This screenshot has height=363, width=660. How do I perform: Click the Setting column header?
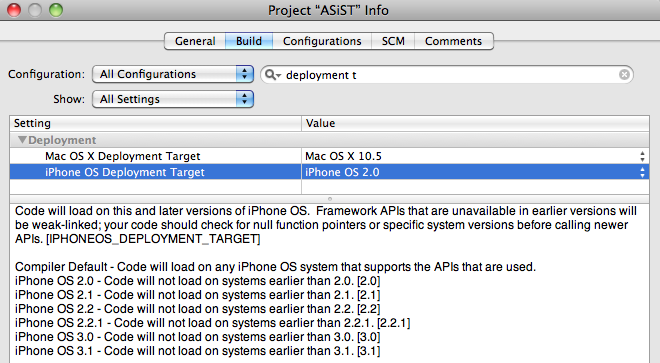(155, 123)
